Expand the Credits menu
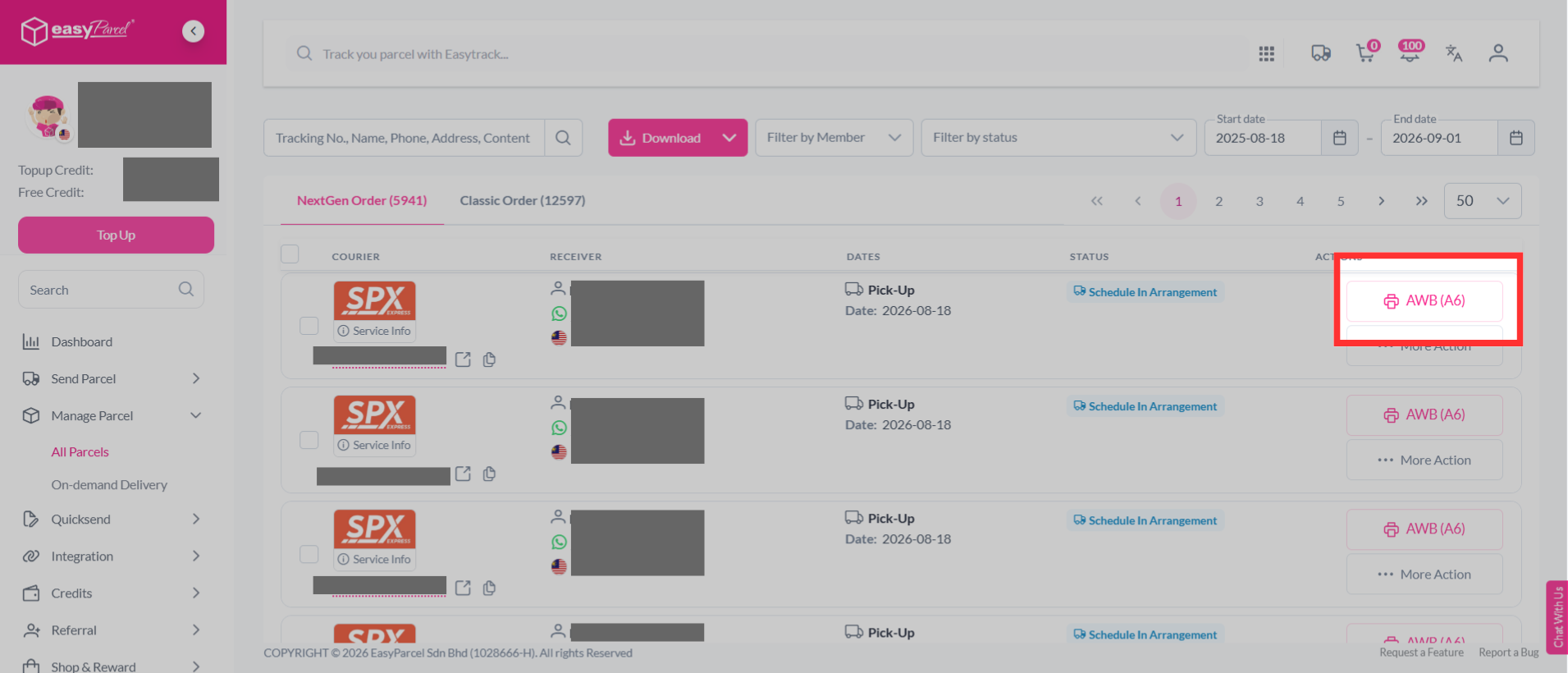1568x673 pixels. (x=112, y=593)
